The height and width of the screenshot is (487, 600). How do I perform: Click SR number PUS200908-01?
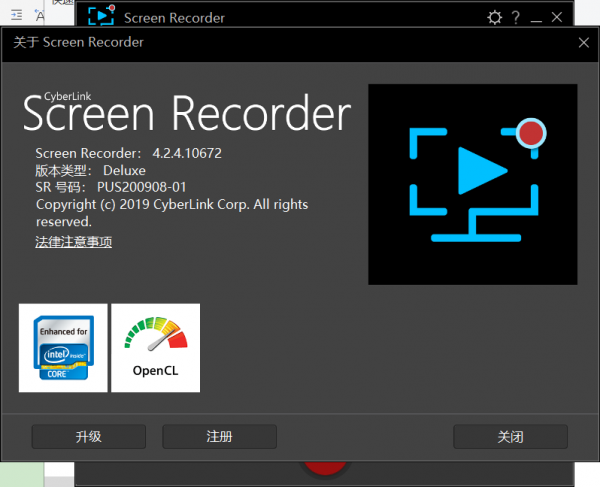click(x=142, y=187)
